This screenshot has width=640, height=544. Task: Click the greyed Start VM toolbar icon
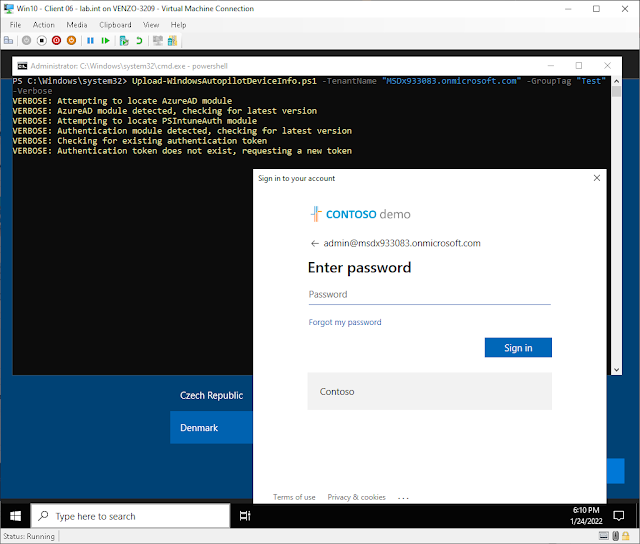point(27,40)
